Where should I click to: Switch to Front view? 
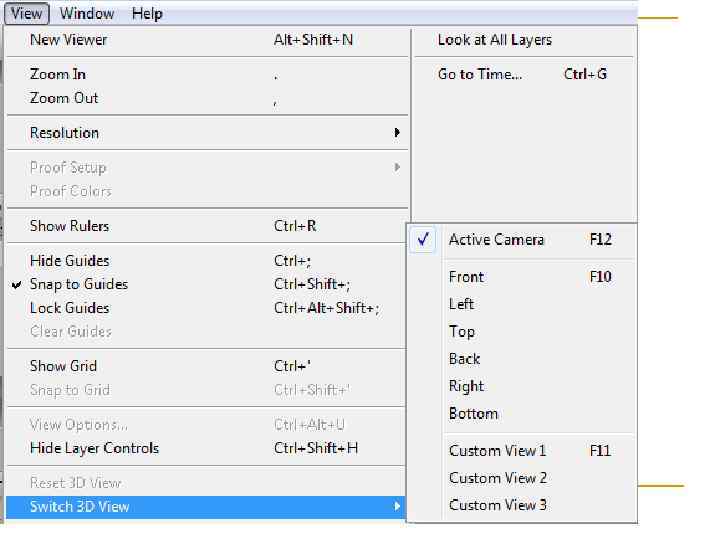pyautogui.click(x=467, y=277)
